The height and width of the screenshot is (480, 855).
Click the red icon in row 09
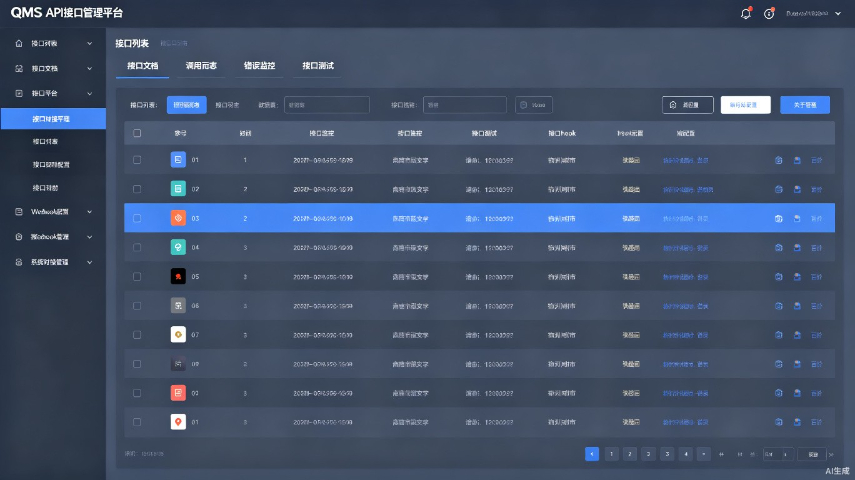tap(178, 393)
